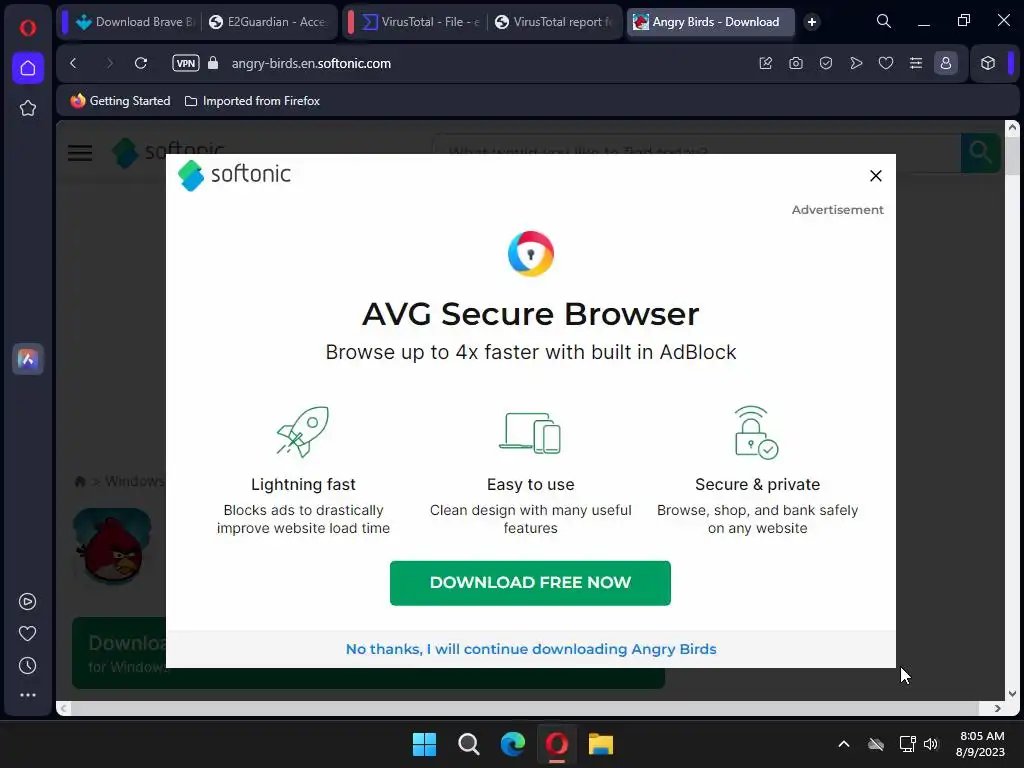The height and width of the screenshot is (768, 1024).
Task: Click the vertical scrollbar down arrow
Action: click(1012, 694)
